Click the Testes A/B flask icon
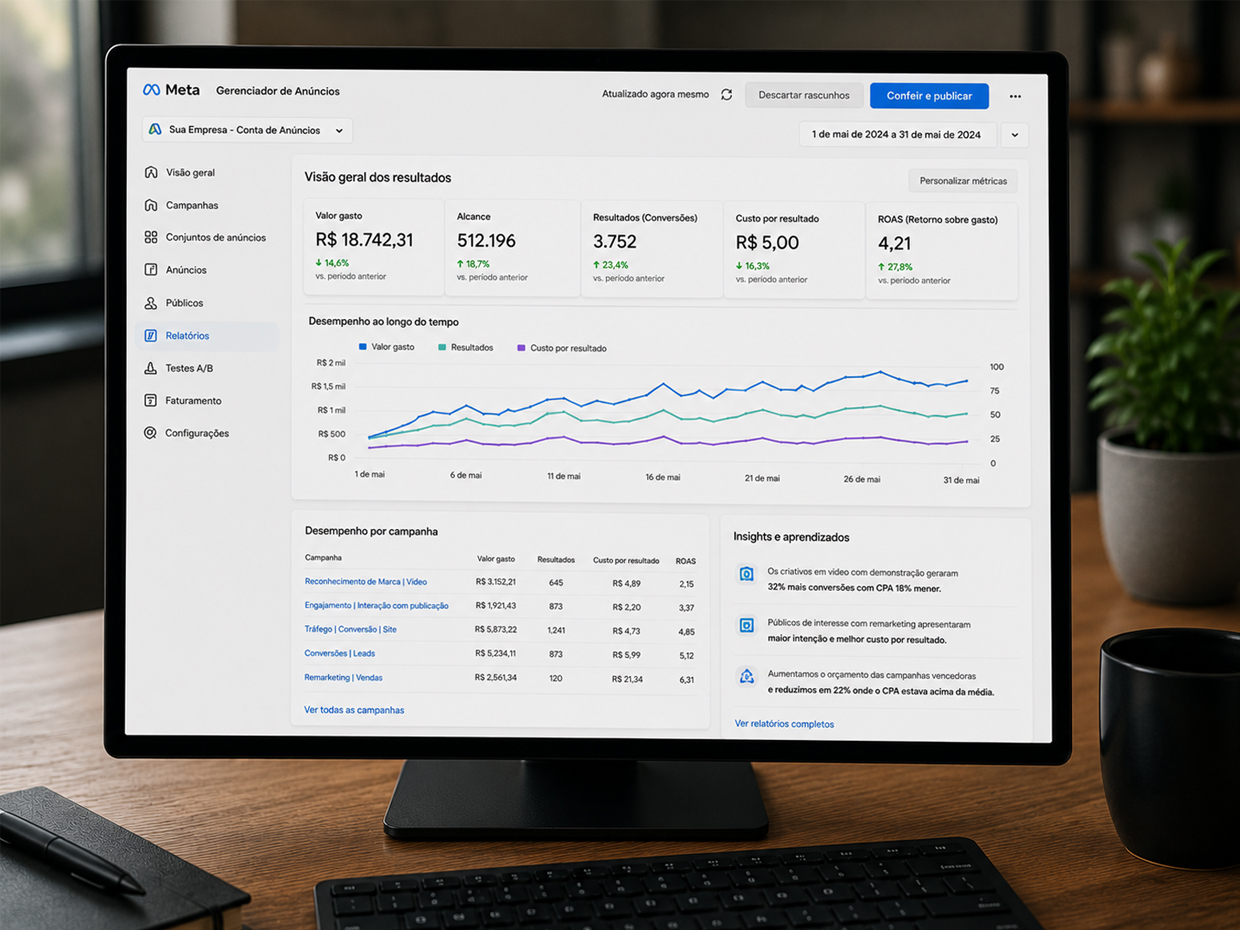The width and height of the screenshot is (1240, 930). coord(151,368)
